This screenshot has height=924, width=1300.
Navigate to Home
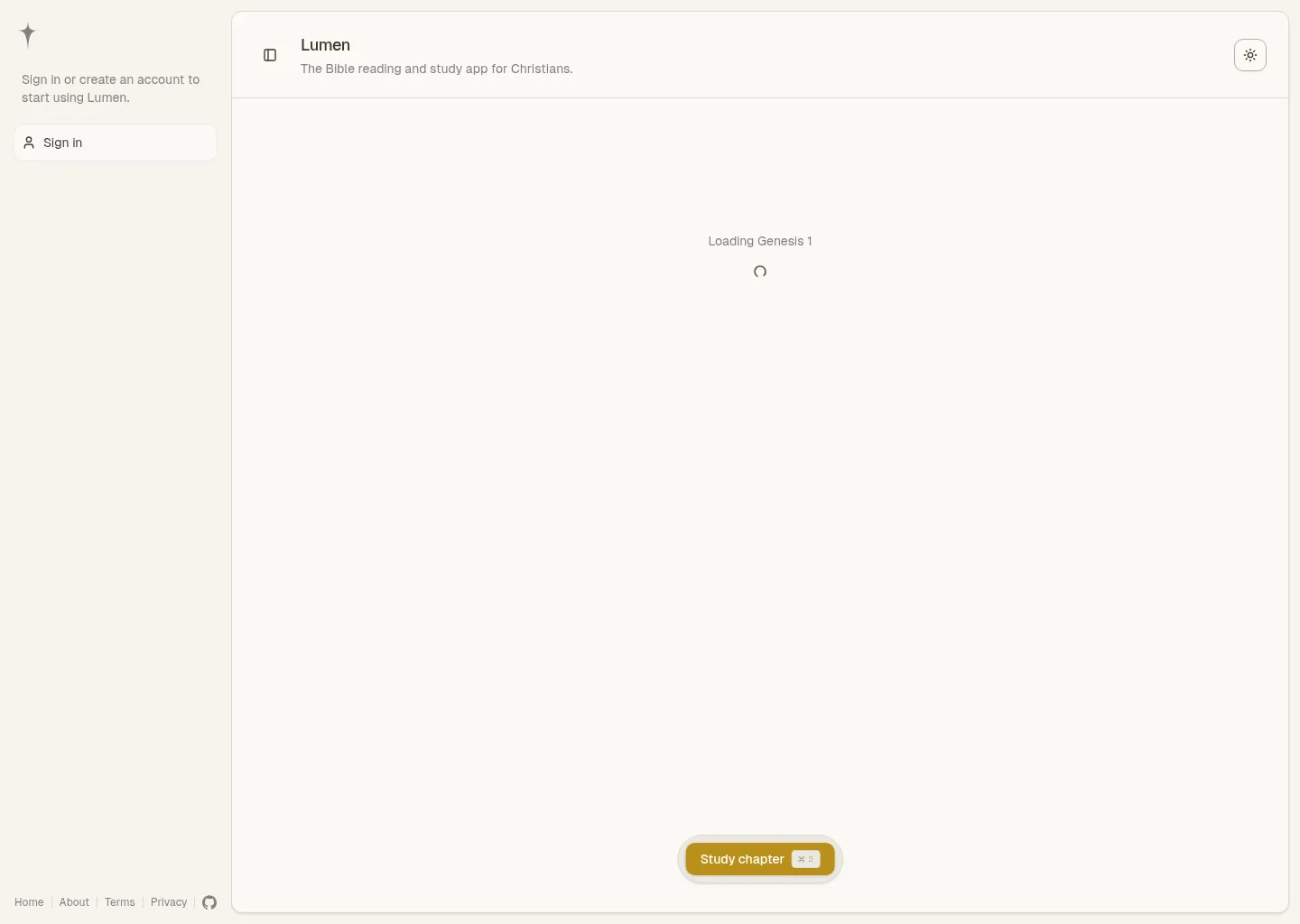(29, 902)
